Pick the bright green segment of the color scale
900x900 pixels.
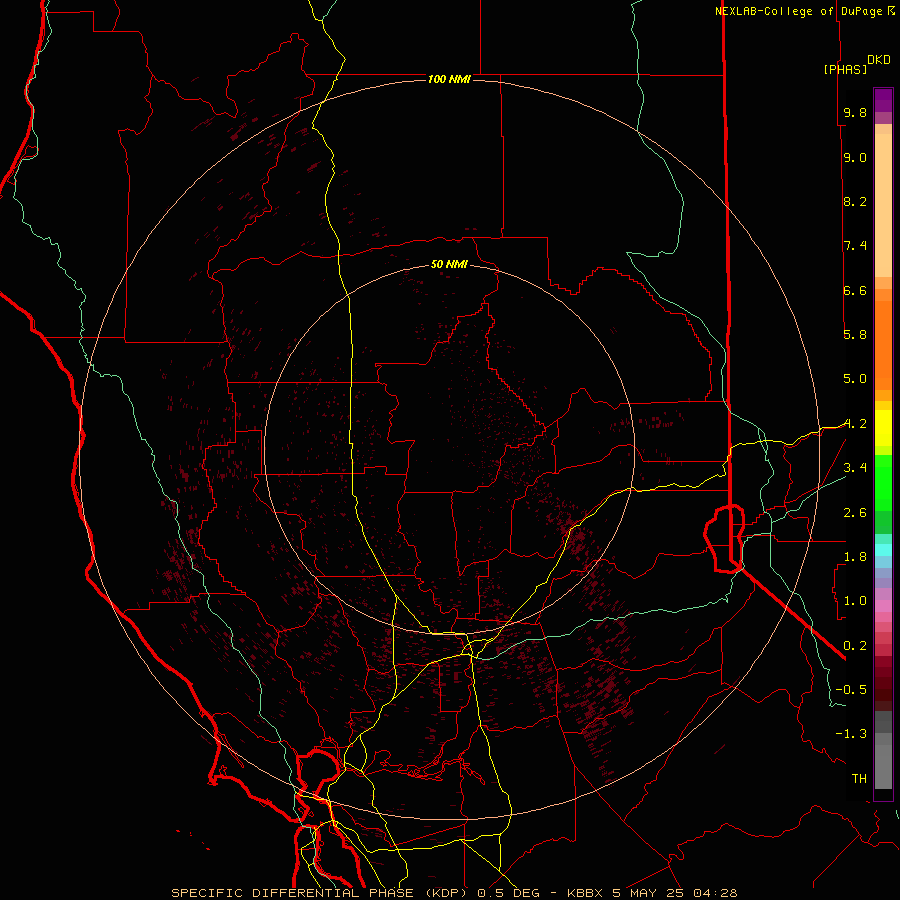(883, 483)
